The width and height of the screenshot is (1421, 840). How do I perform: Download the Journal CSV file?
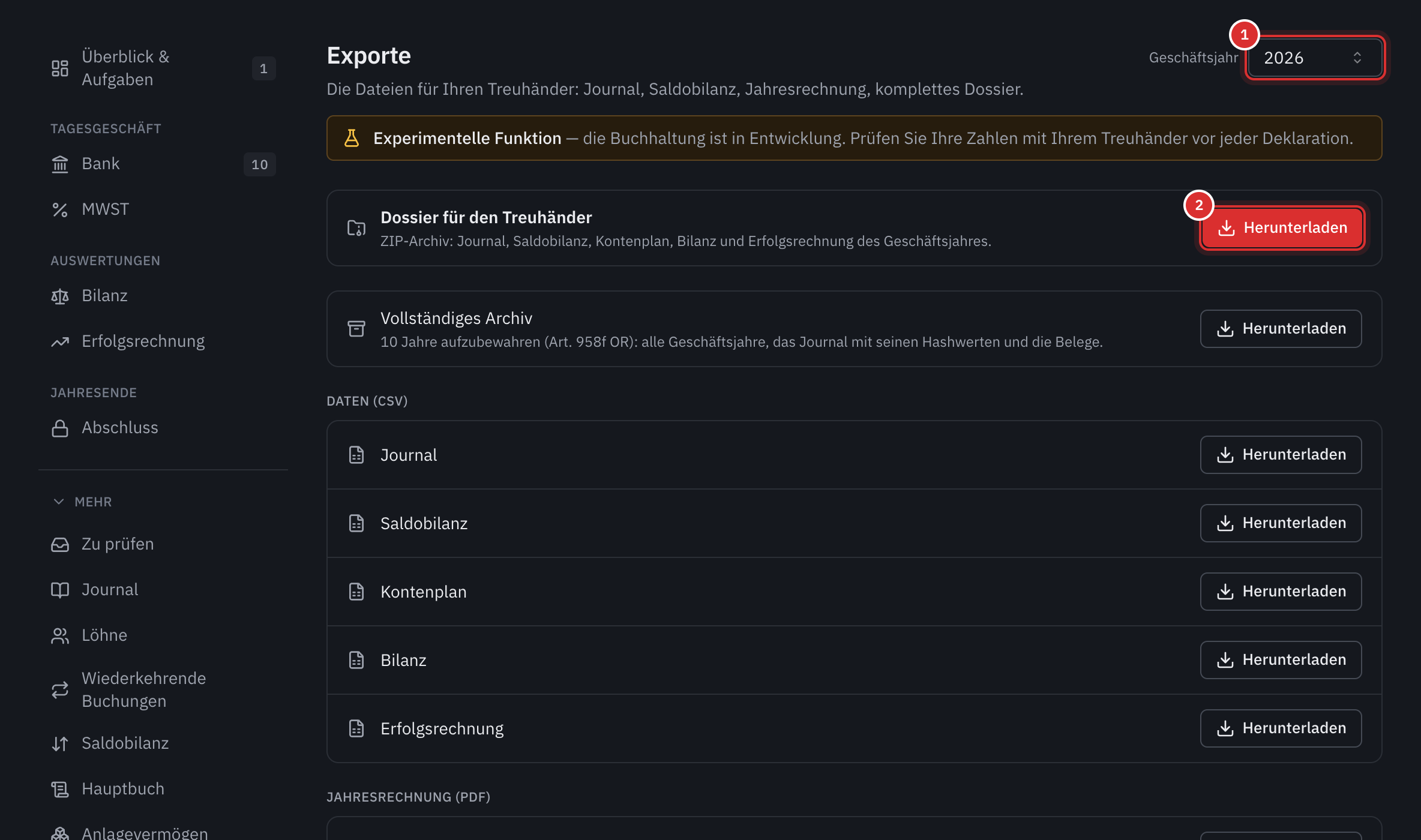pyautogui.click(x=1281, y=455)
